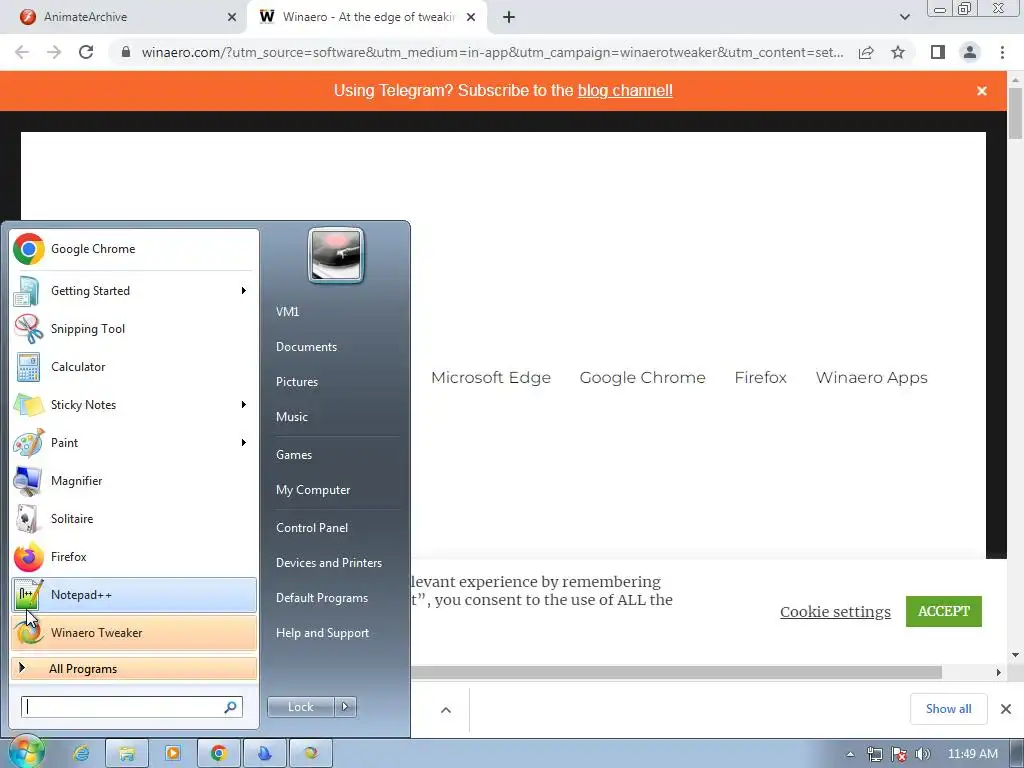Go back in Chrome
Image resolution: width=1024 pixels, height=768 pixels.
(x=22, y=52)
